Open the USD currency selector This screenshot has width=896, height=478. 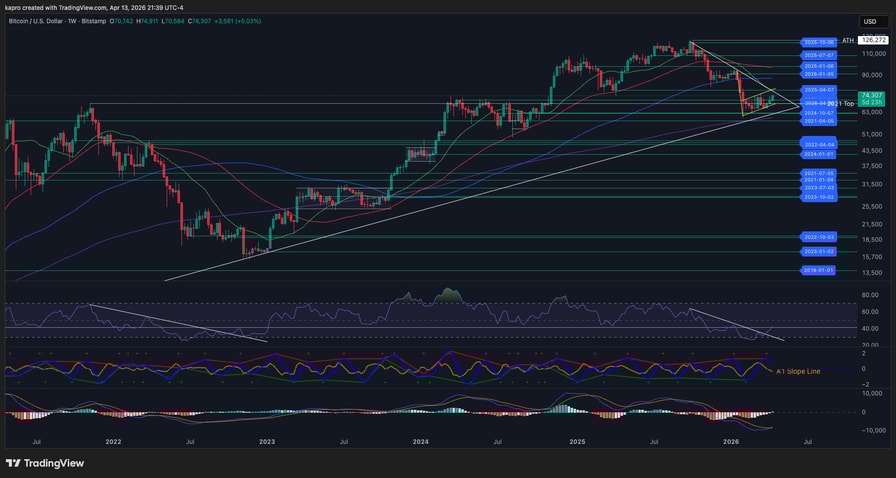coord(869,21)
